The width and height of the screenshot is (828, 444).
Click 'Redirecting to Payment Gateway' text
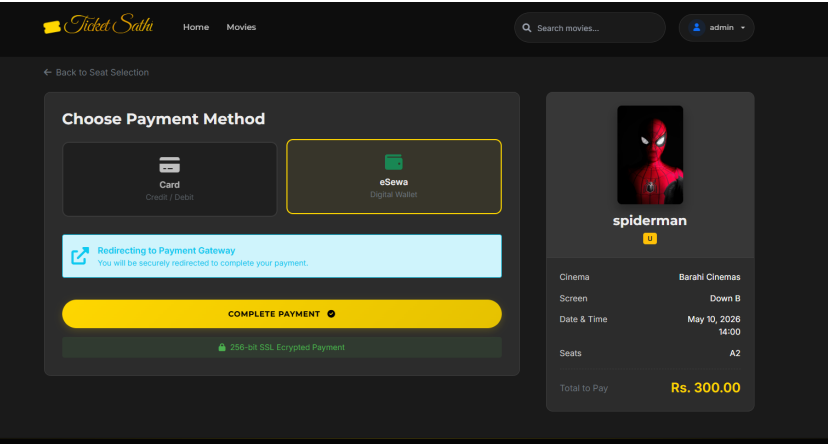166,251
